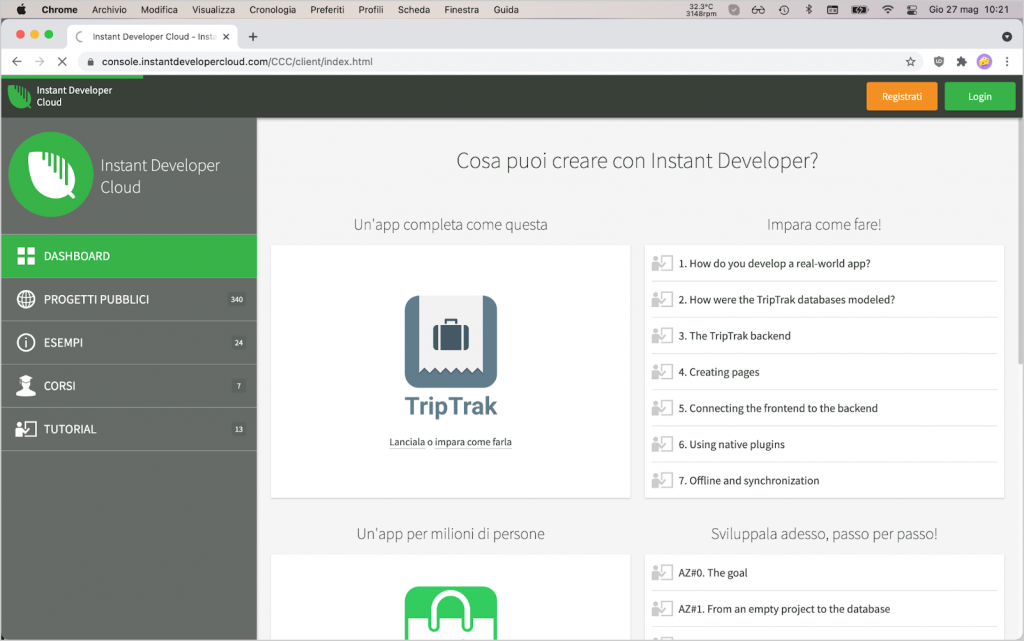Viewport: 1024px width, 641px height.
Task: Click the 24 badge on Esempi
Action: 238,343
